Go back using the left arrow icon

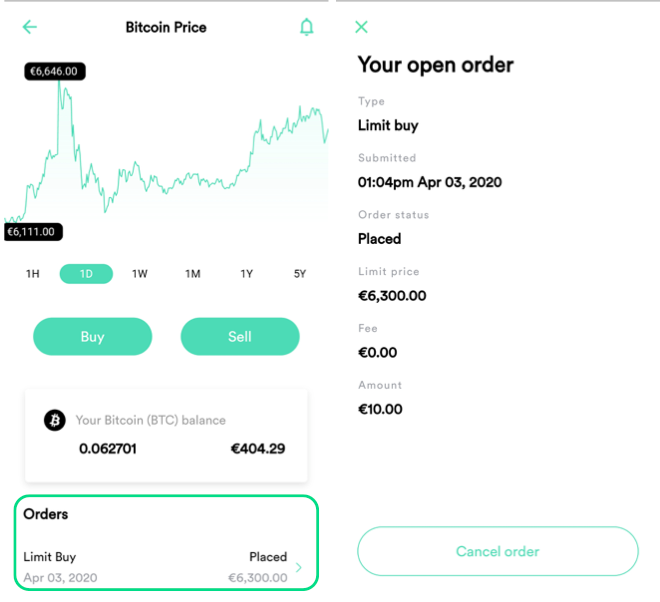[x=29, y=27]
